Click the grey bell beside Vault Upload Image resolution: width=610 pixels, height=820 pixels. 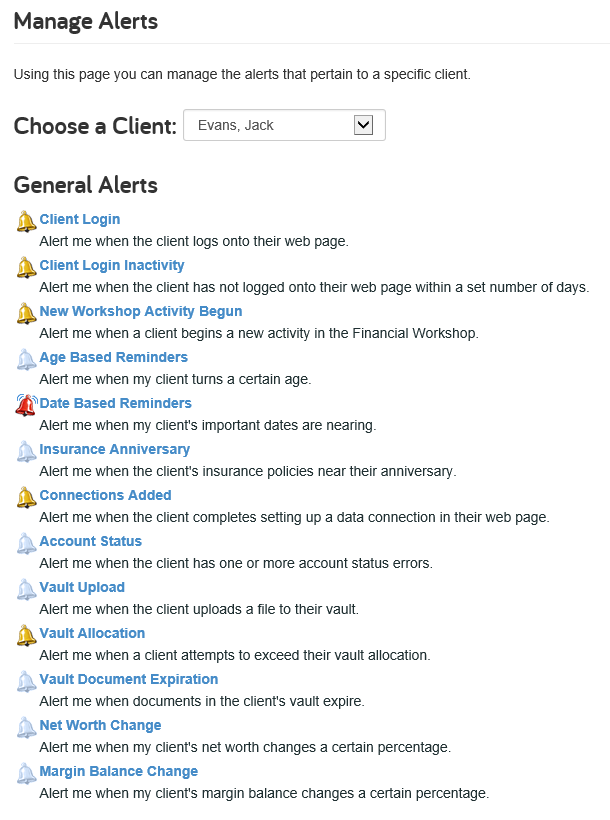26,589
